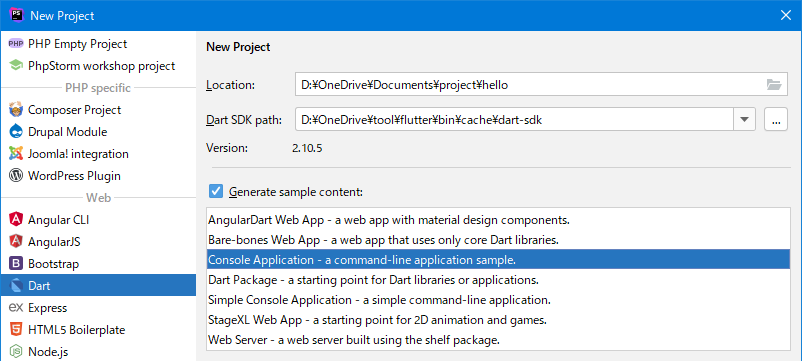
Task: Select Angular CLI project type
Action: (98, 220)
